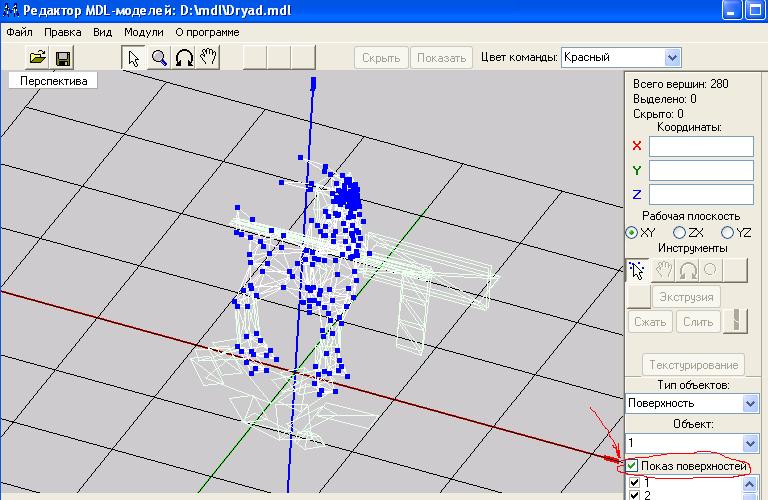Click into the Z coordinate field
Screen dimensions: 768x500
(x=701, y=194)
